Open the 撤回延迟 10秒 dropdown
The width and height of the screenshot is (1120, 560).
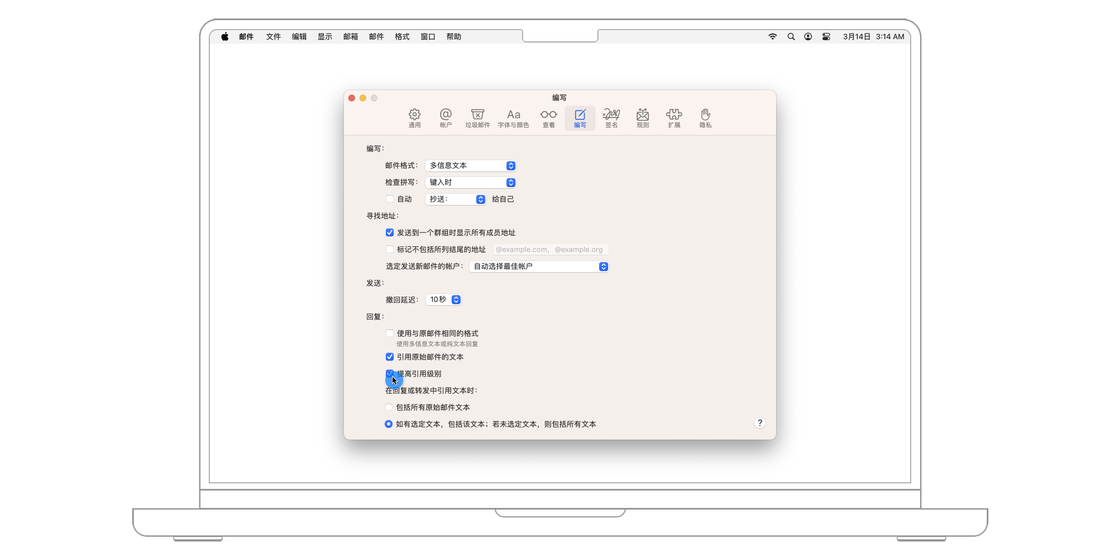coord(444,299)
